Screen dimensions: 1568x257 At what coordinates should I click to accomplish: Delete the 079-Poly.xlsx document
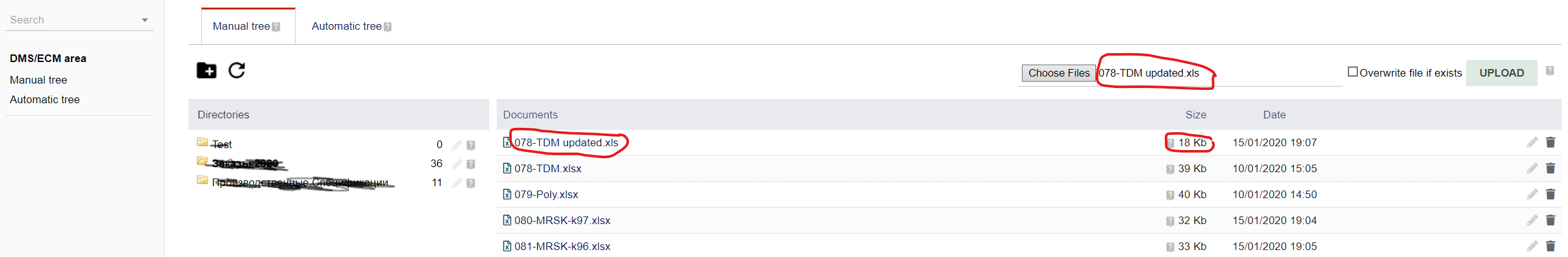click(x=1550, y=194)
